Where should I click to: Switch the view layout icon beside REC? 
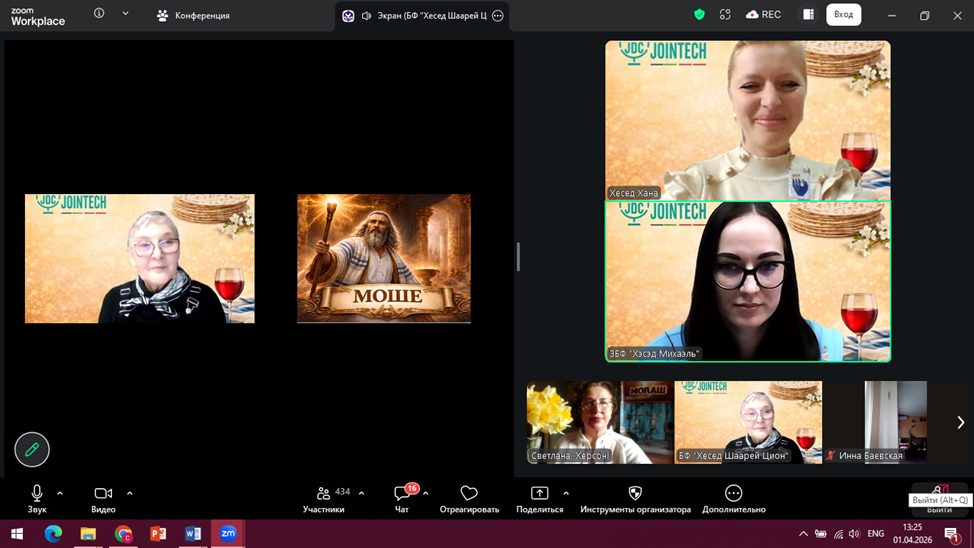click(806, 15)
